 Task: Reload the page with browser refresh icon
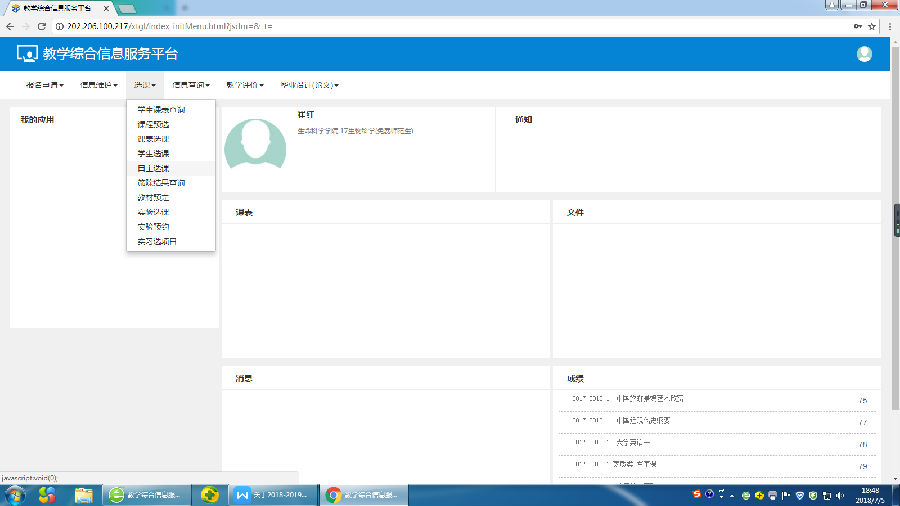[42, 25]
